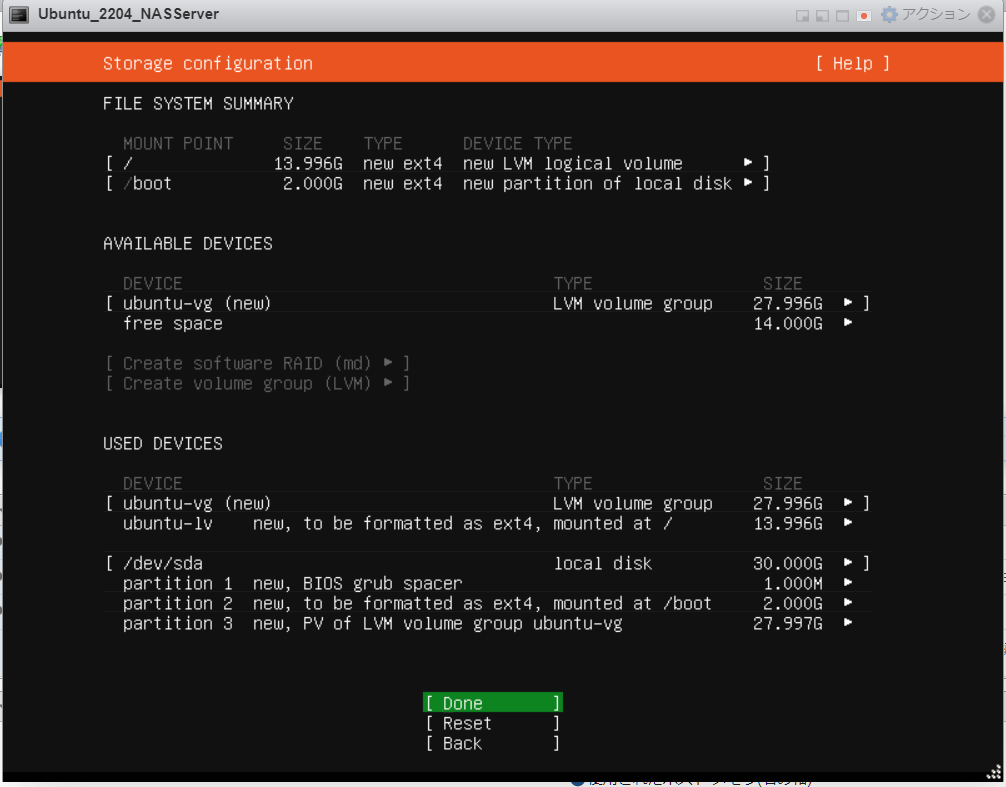Viewport: 1006px width, 787px height.
Task: Select the Done button
Action: pos(493,703)
